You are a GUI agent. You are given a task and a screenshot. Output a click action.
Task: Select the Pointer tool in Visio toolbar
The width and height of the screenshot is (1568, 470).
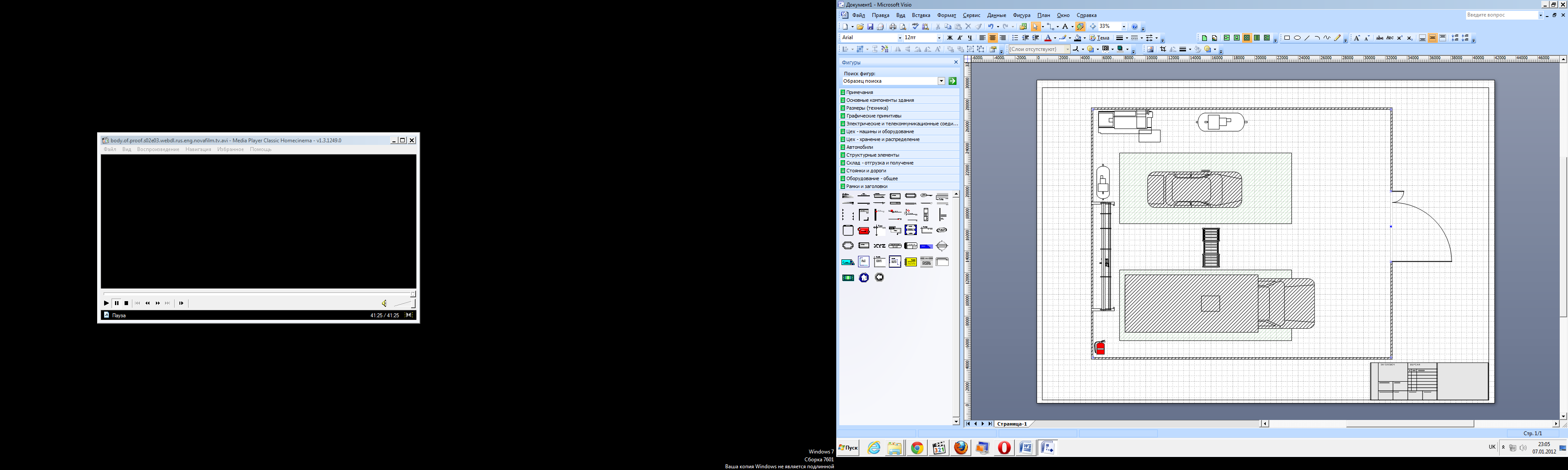pos(1036,27)
